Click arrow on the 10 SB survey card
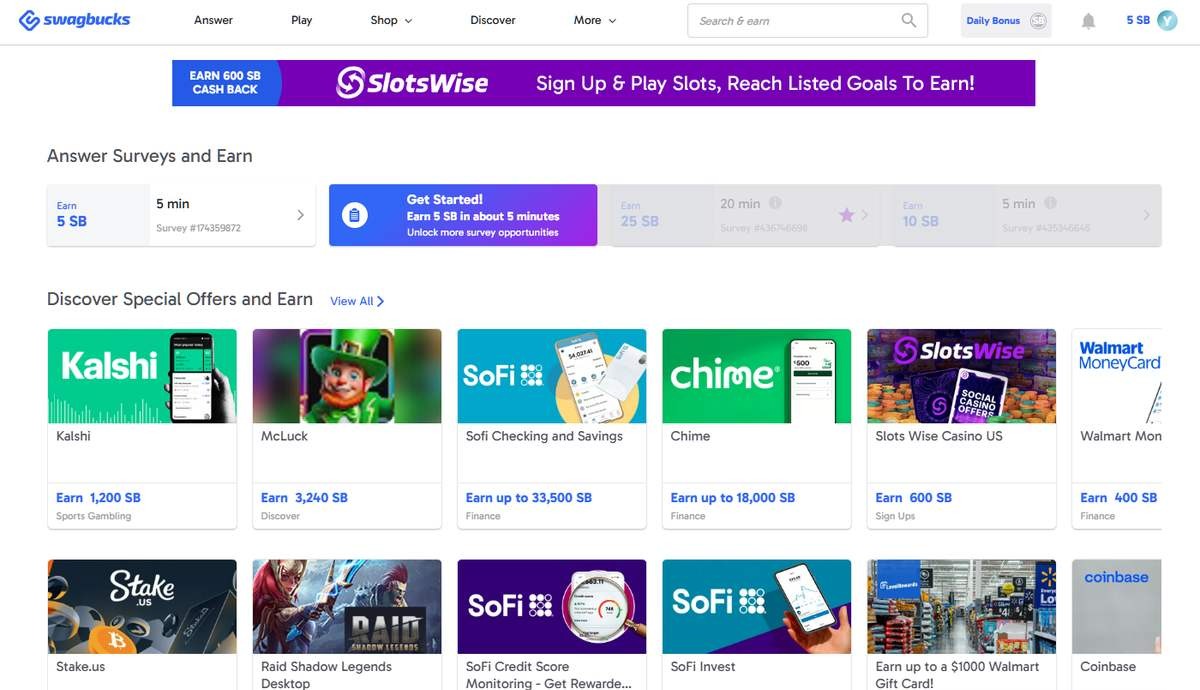Viewport: 1200px width, 690px height. coord(1146,215)
